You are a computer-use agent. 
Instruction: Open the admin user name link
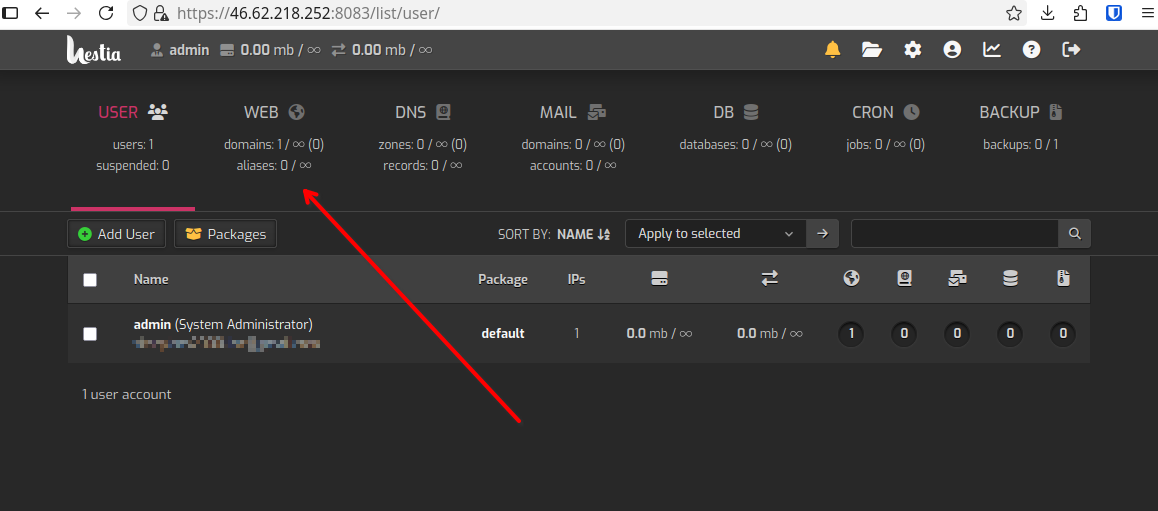tap(152, 324)
